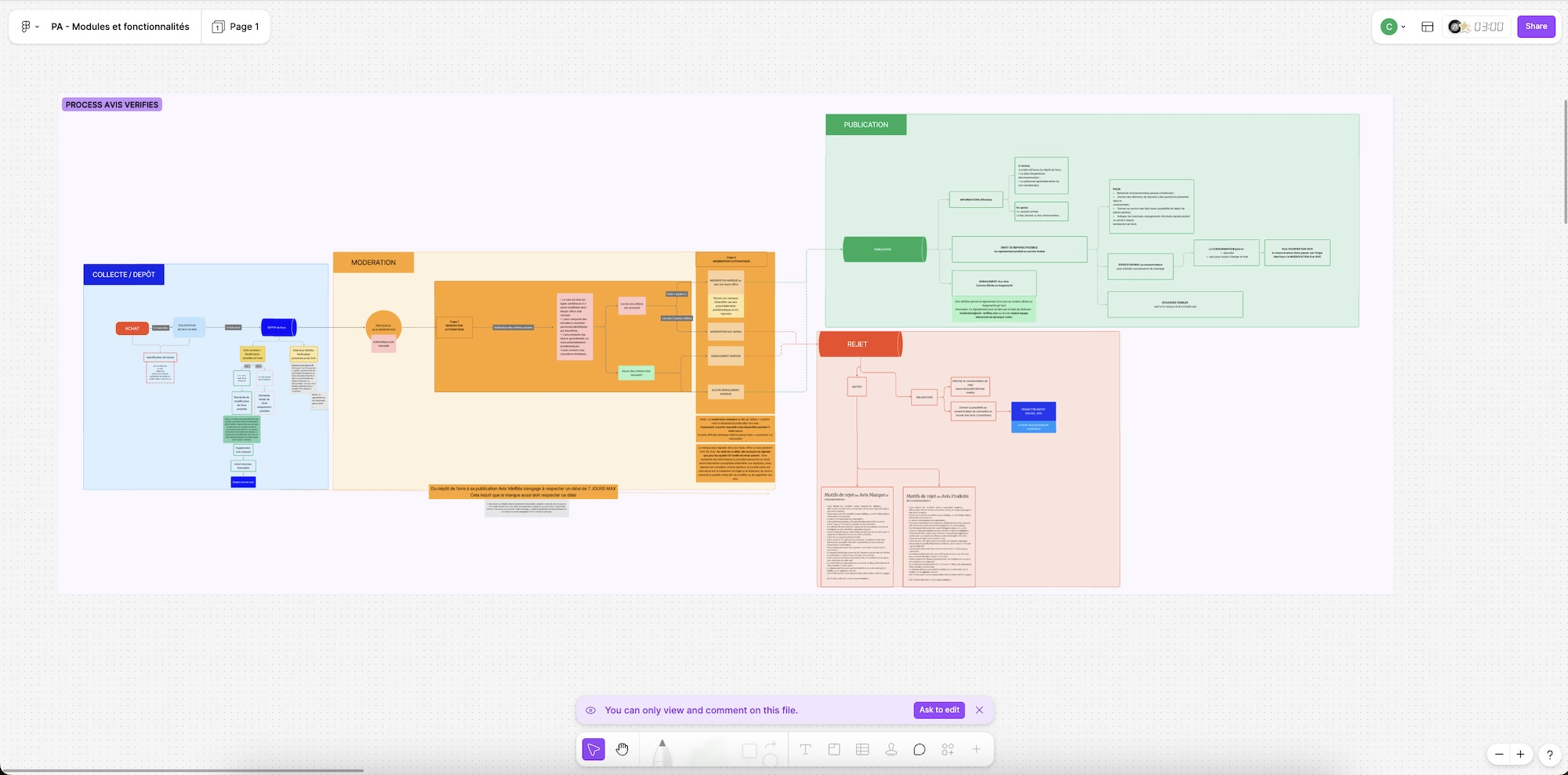Image resolution: width=1568 pixels, height=775 pixels.
Task: Activate the Hand pan tool
Action: [x=622, y=750]
